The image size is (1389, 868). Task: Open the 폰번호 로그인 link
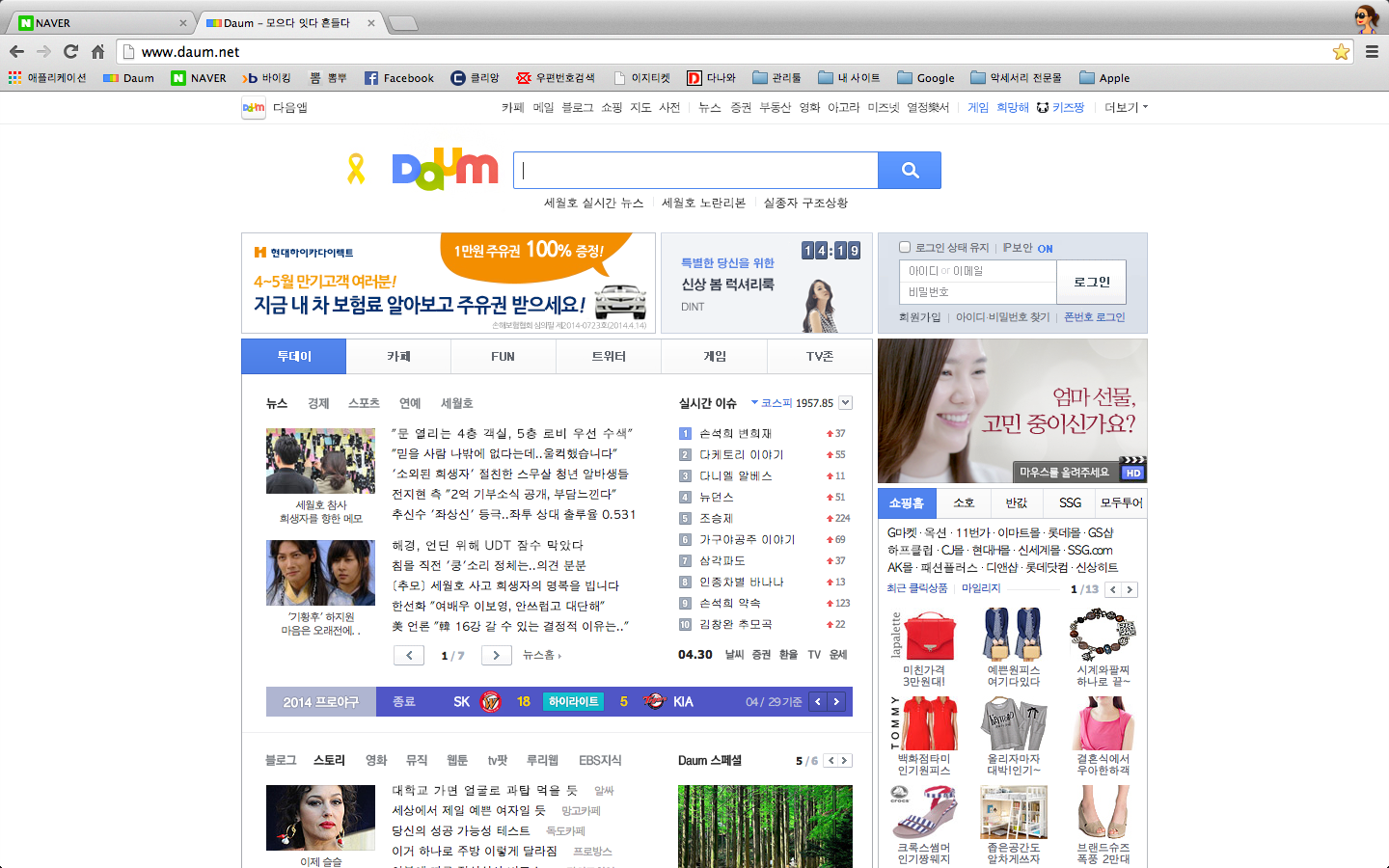click(1094, 316)
